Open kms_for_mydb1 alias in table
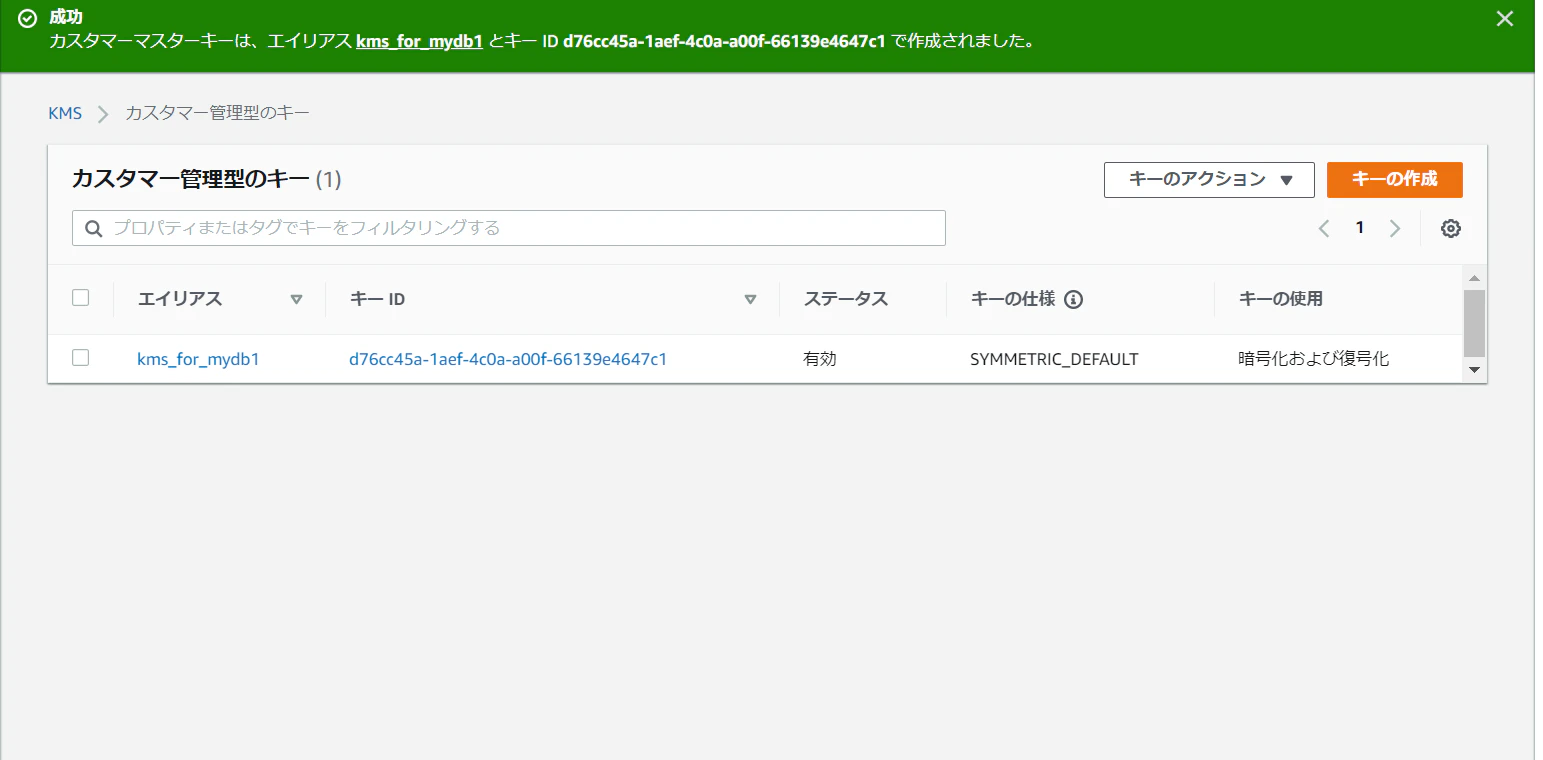 click(198, 359)
